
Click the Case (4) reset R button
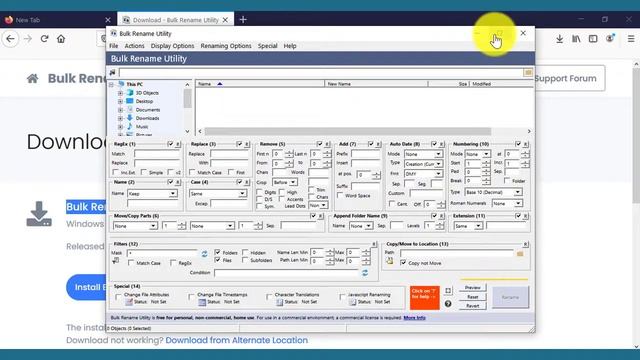click(247, 182)
